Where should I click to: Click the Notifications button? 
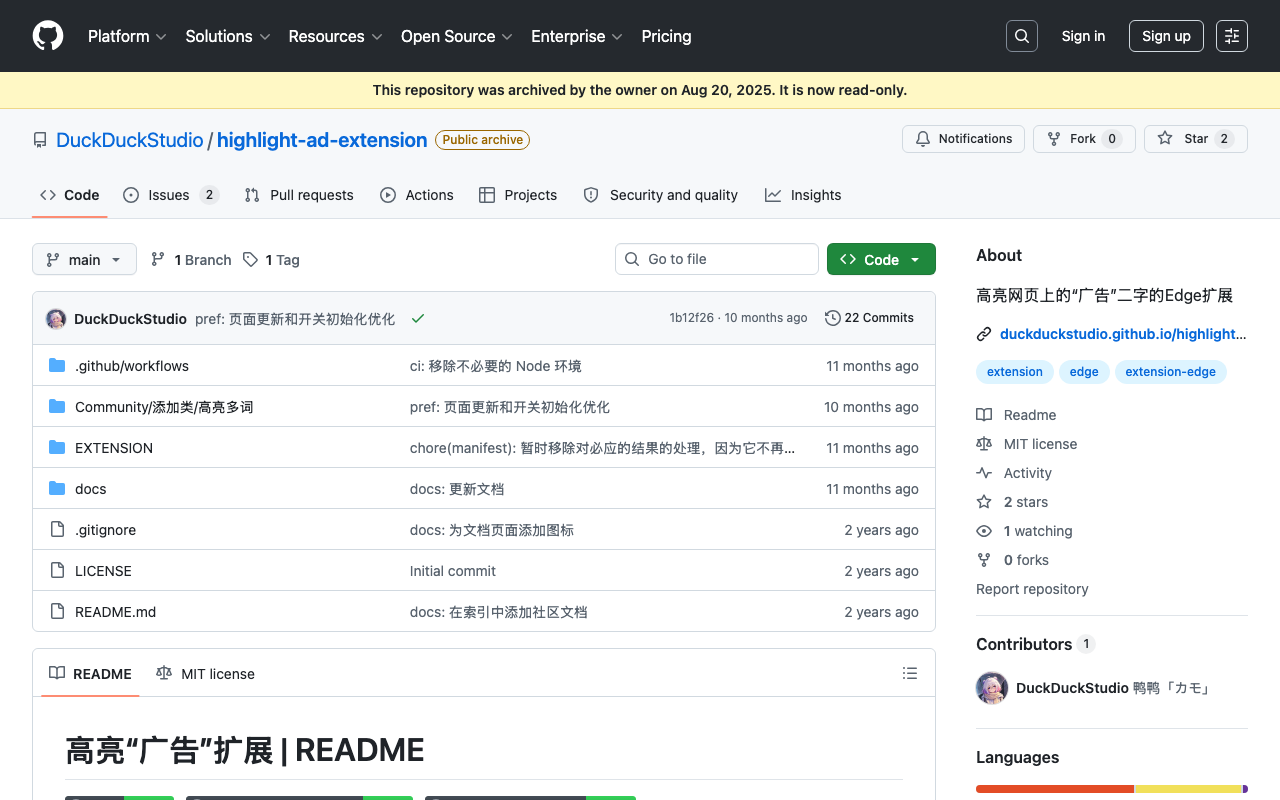tap(963, 139)
